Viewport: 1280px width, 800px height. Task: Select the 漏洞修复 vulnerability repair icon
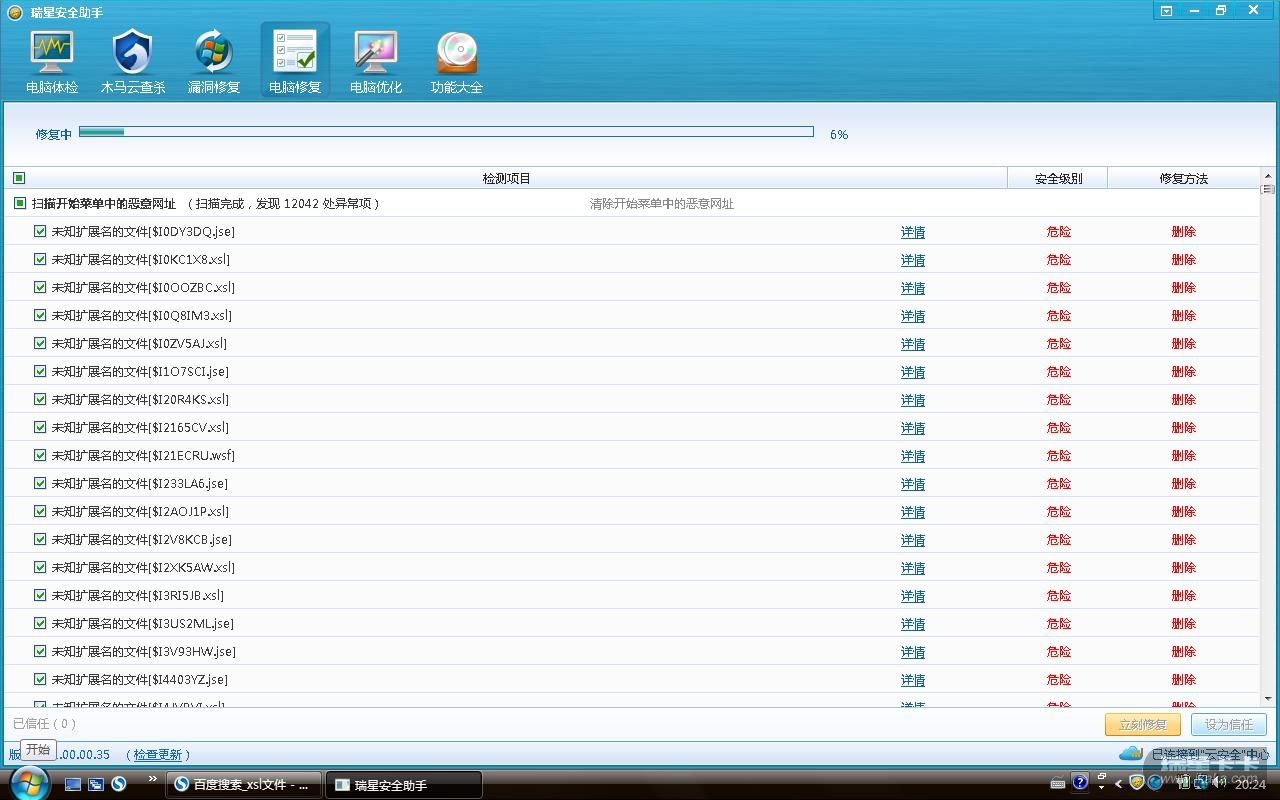(x=214, y=62)
